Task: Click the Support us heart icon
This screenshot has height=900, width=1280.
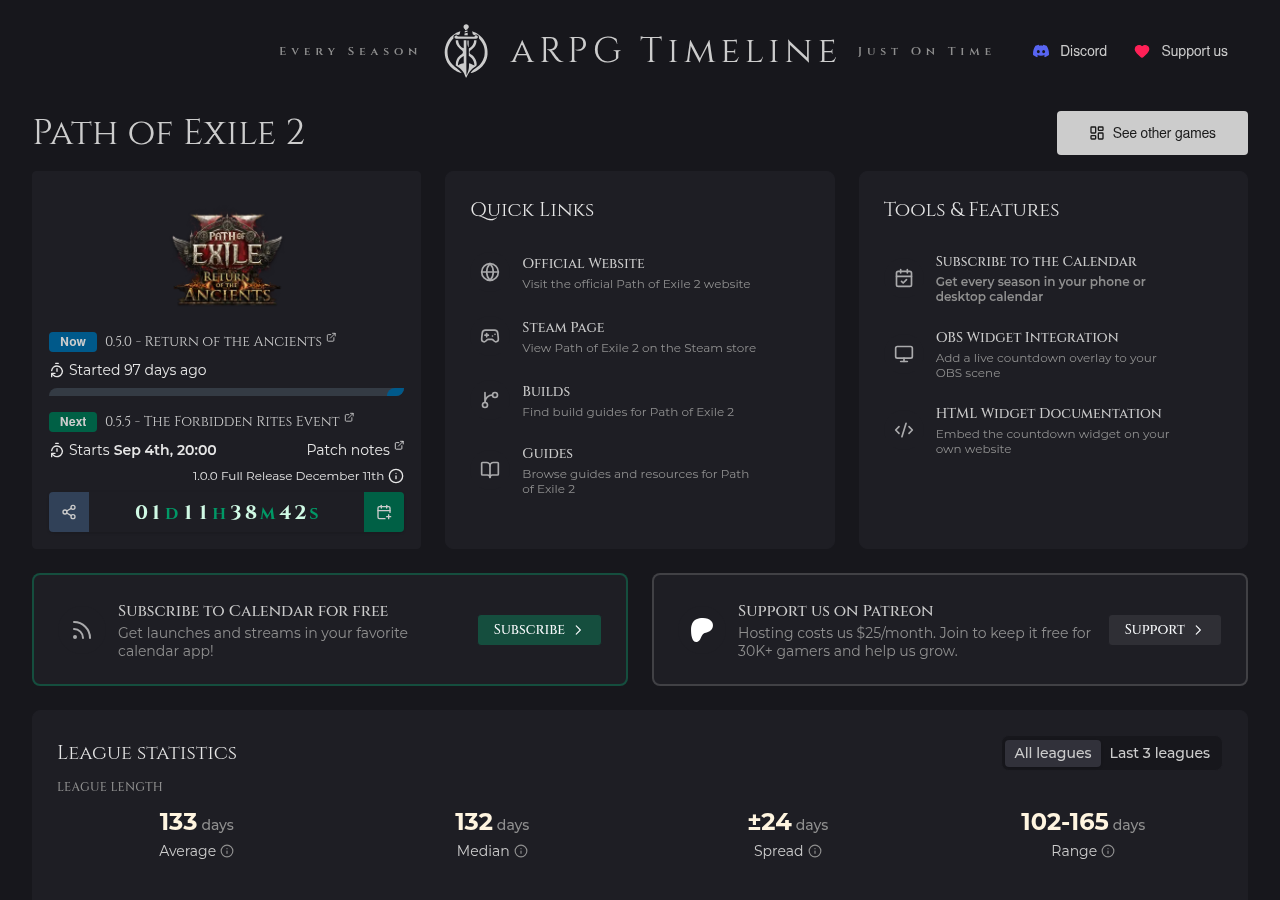Action: pyautogui.click(x=1142, y=51)
